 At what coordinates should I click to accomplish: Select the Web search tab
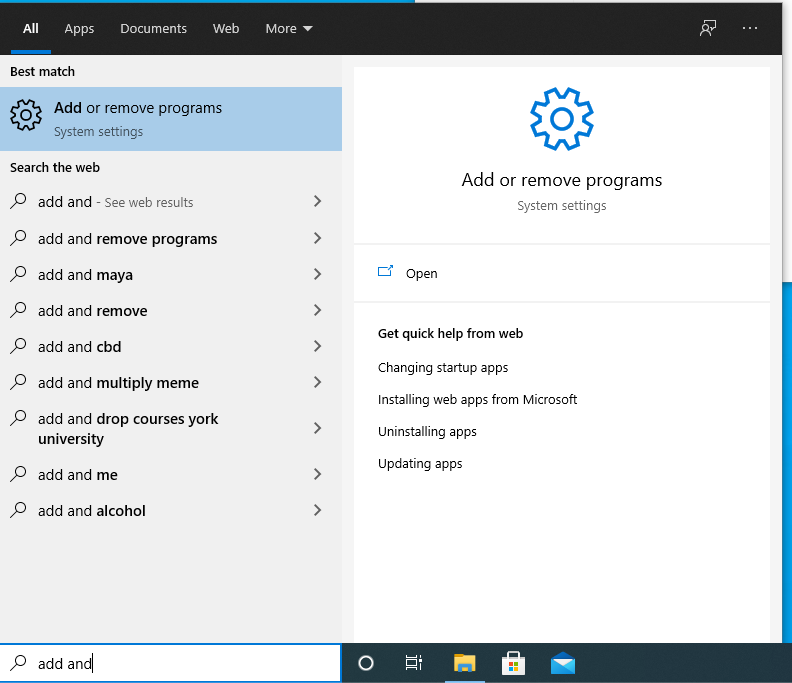pos(226,28)
